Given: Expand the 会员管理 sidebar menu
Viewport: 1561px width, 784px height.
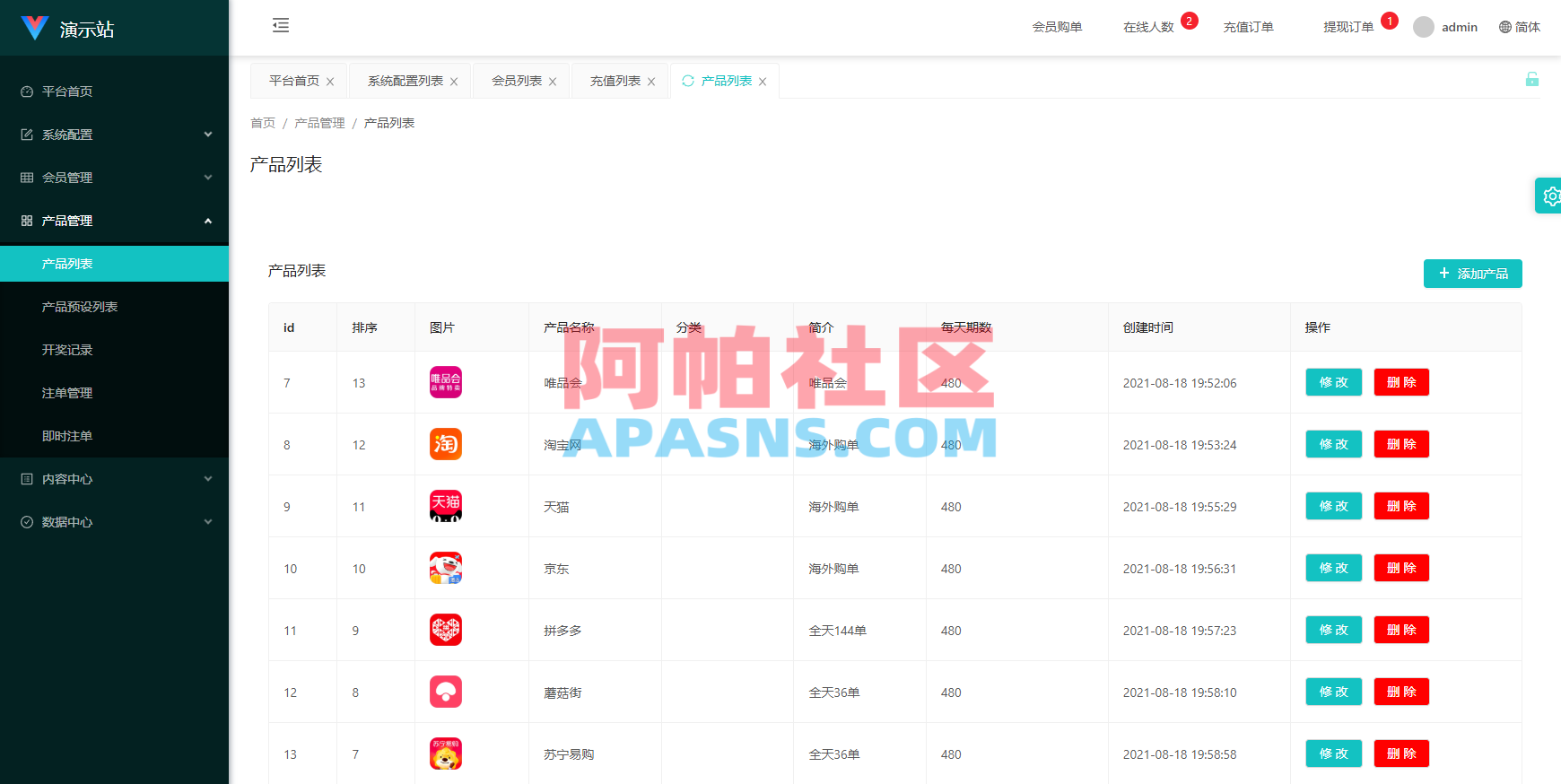Looking at the screenshot, I should tap(114, 178).
